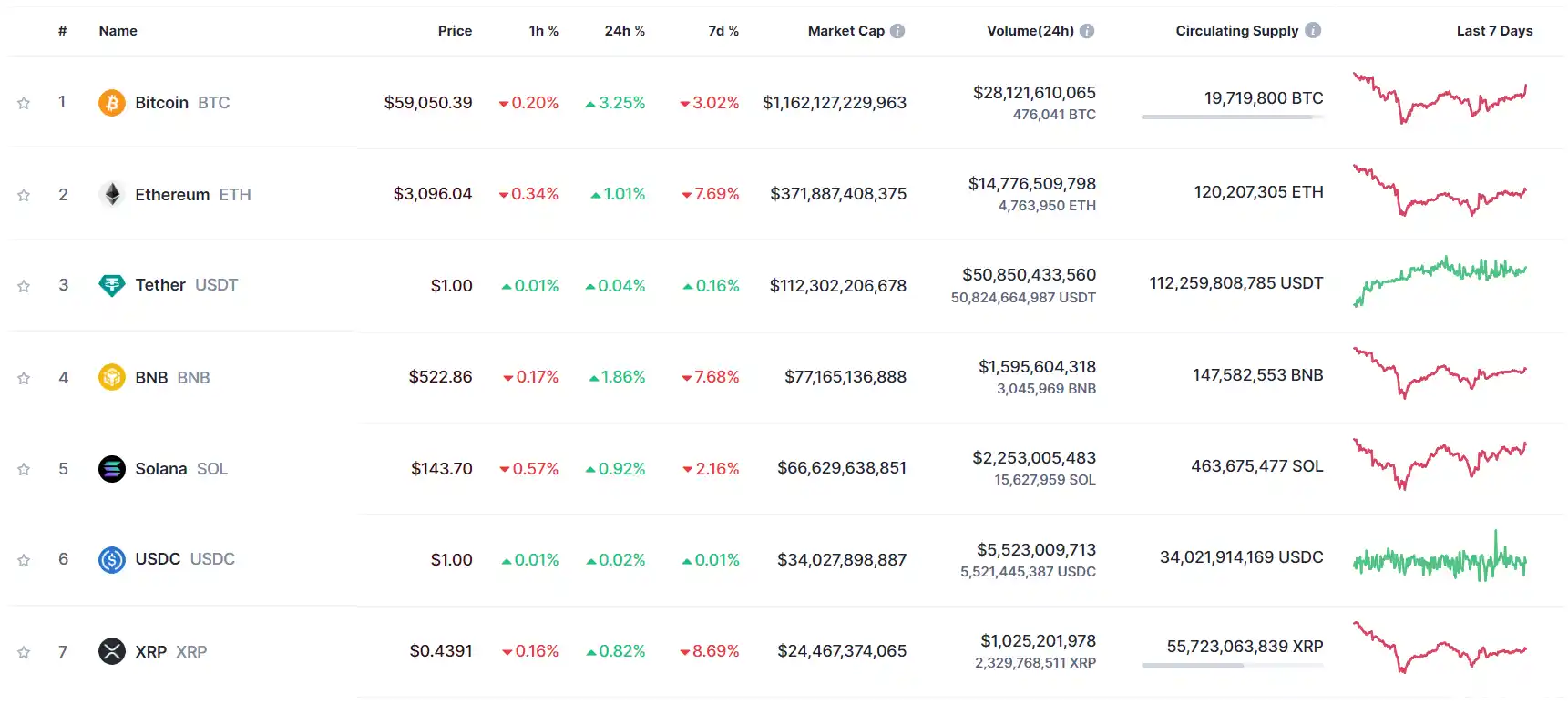Click the Bitcoin BTC coin logo

111,102
